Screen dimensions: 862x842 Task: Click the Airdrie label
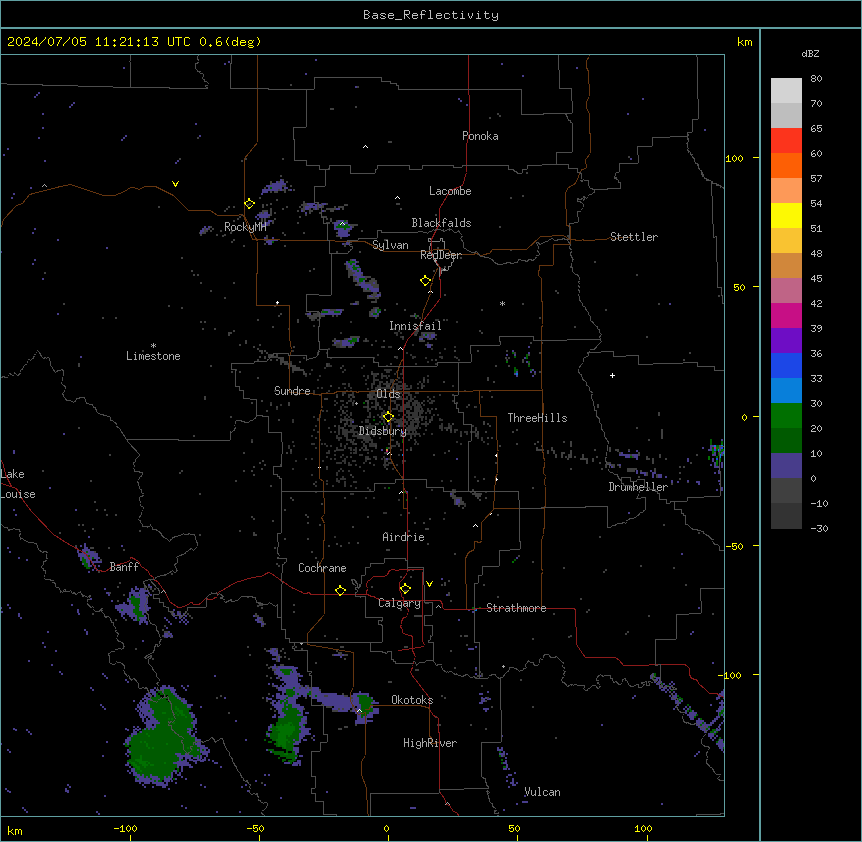pyautogui.click(x=404, y=537)
